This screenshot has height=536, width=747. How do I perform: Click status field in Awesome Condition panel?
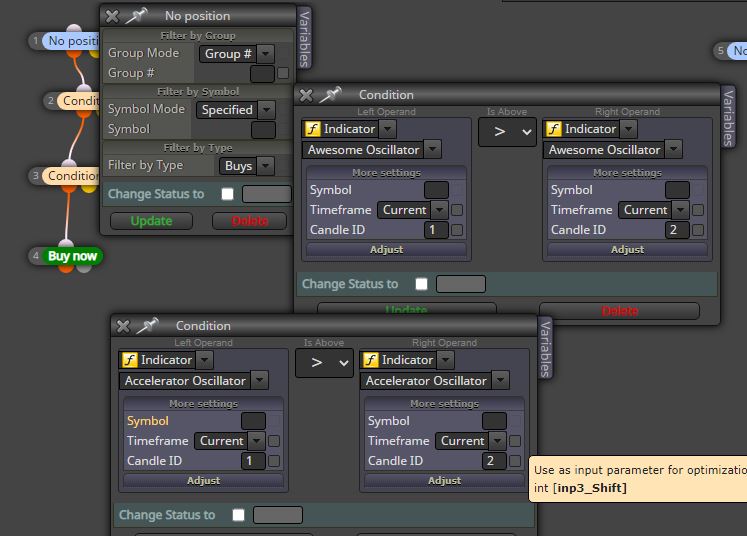coord(461,284)
